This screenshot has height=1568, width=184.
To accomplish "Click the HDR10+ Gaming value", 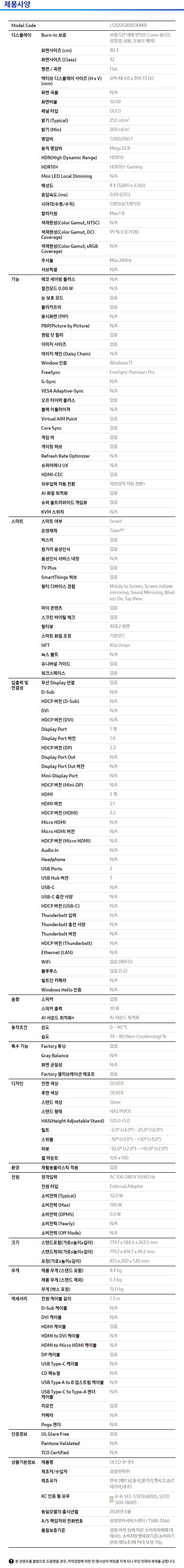I will click(x=126, y=167).
